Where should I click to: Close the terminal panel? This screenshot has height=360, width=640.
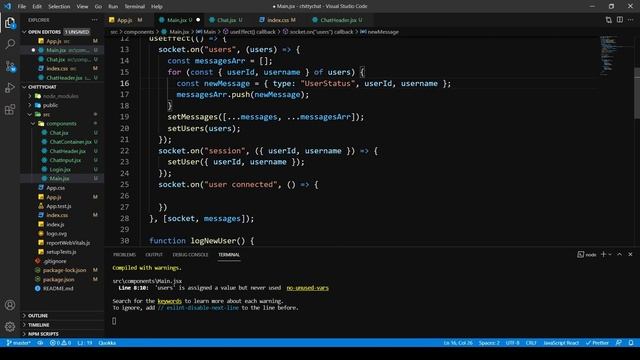630,254
